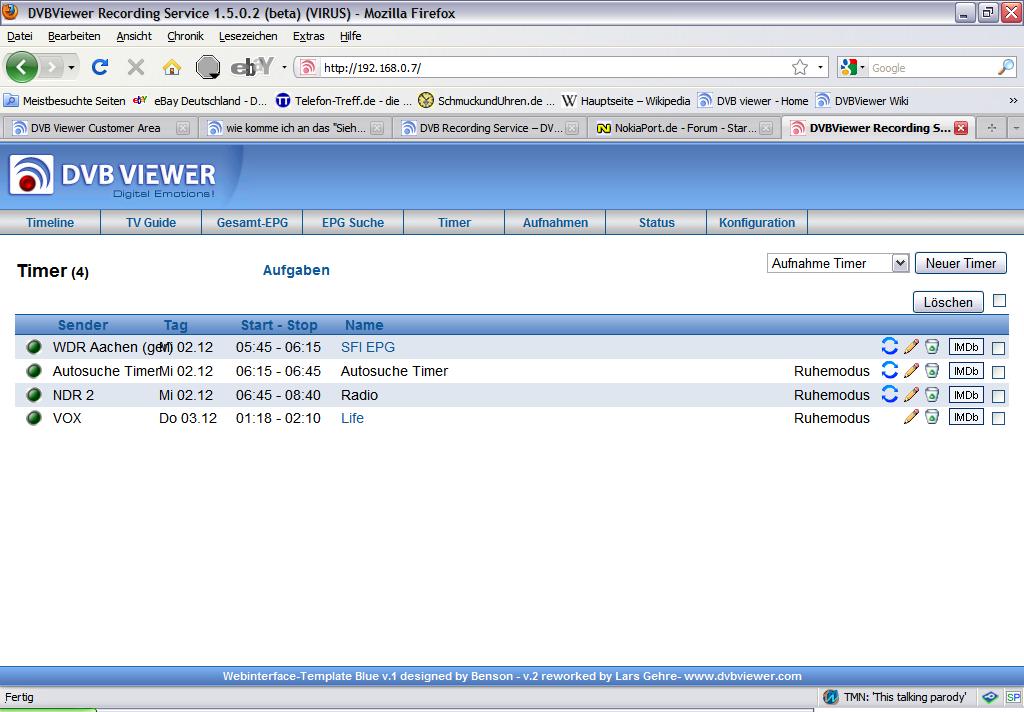
Task: Expand the back/forward history dropdown arrow
Action: [x=71, y=68]
